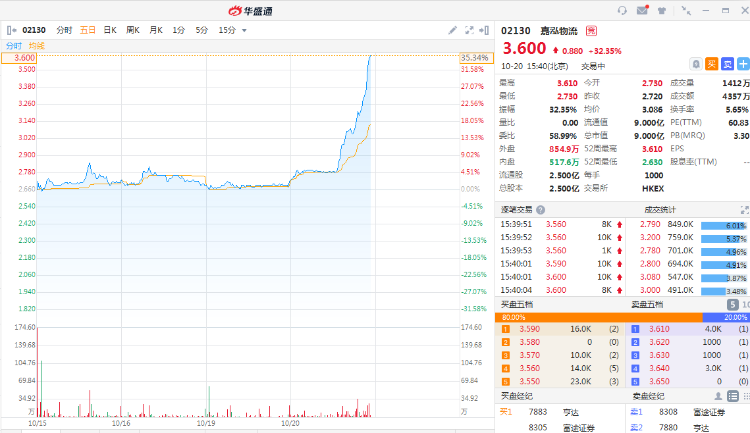
Task: Expand the 成交统计 panel icon
Action: pos(744,210)
